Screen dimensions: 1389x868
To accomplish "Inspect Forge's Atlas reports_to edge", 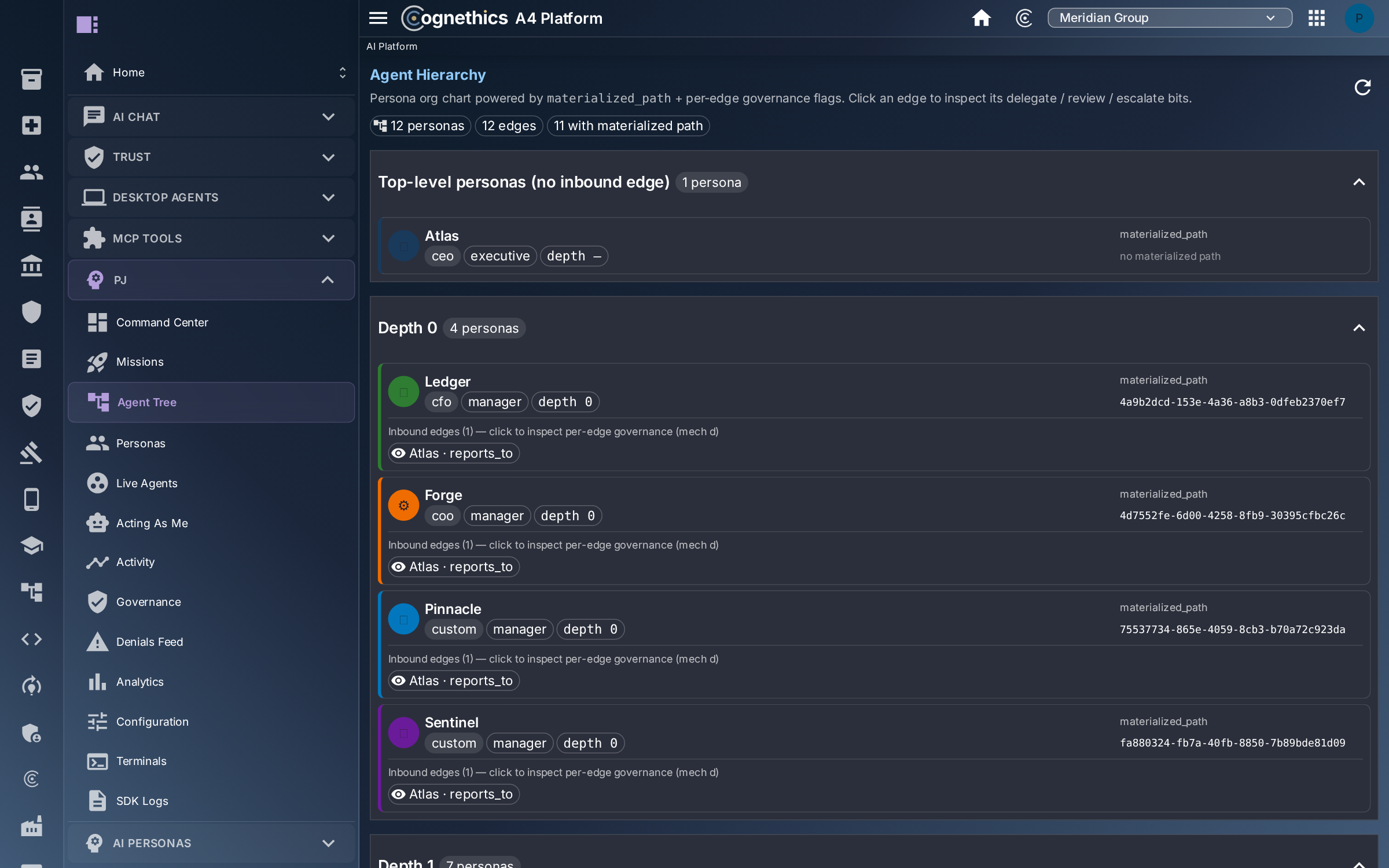I will pyautogui.click(x=454, y=567).
